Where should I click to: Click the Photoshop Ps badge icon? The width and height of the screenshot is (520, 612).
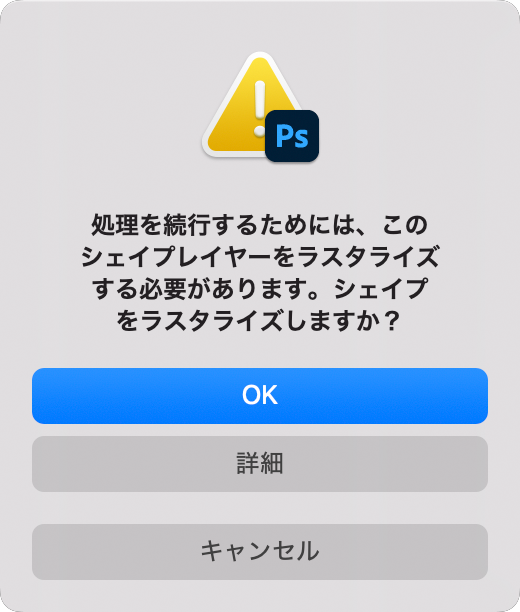pyautogui.click(x=292, y=136)
